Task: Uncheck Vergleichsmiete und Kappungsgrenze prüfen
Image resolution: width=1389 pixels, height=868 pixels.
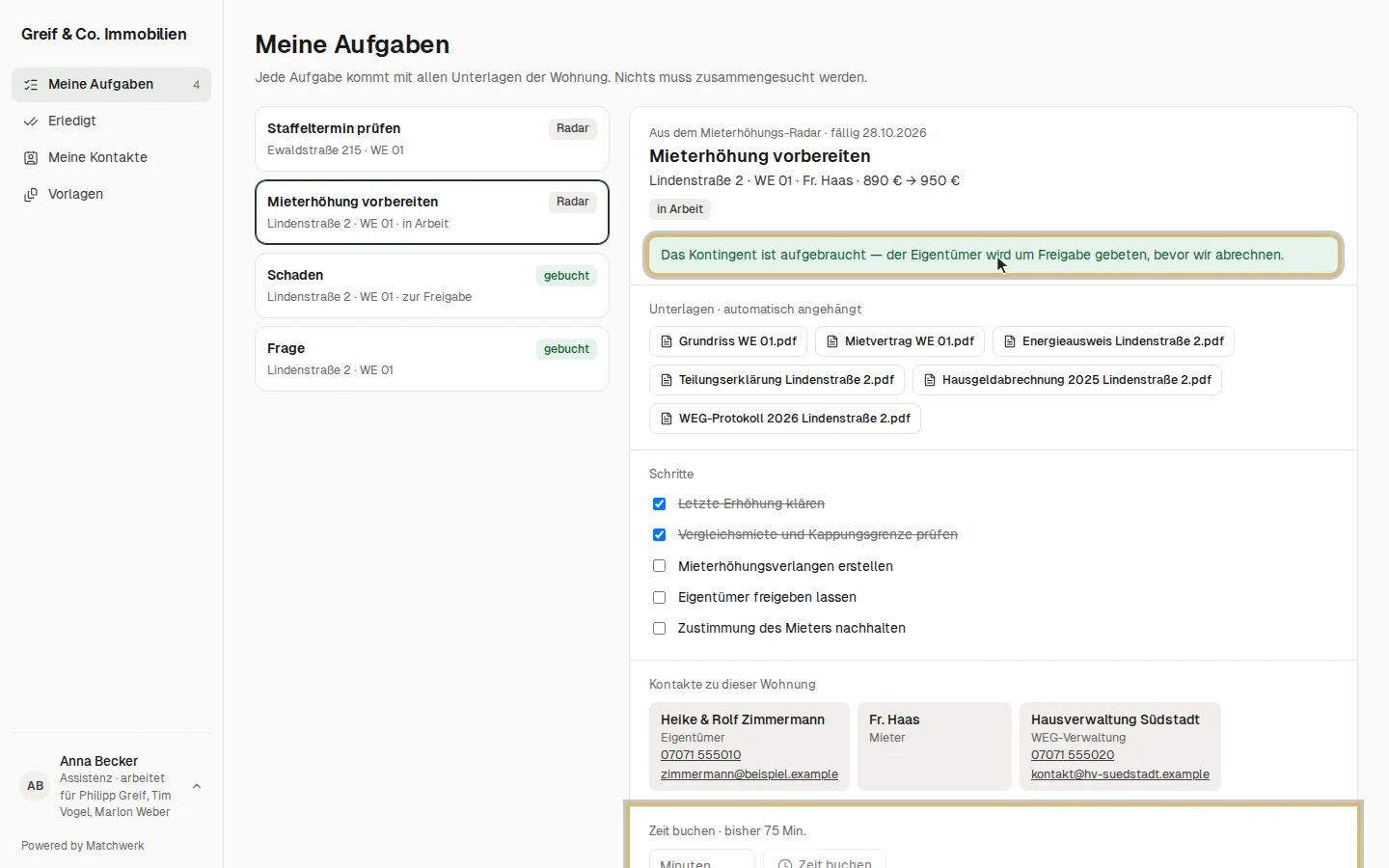Action: pos(660,535)
